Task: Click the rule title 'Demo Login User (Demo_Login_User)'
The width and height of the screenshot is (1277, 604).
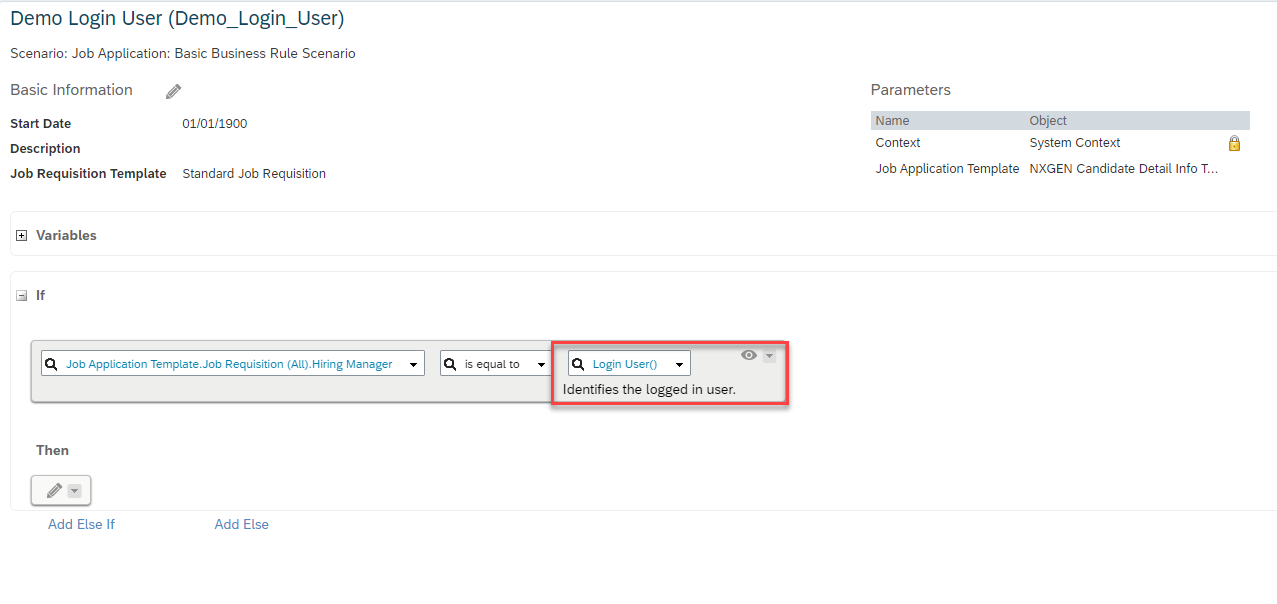Action: (x=178, y=18)
